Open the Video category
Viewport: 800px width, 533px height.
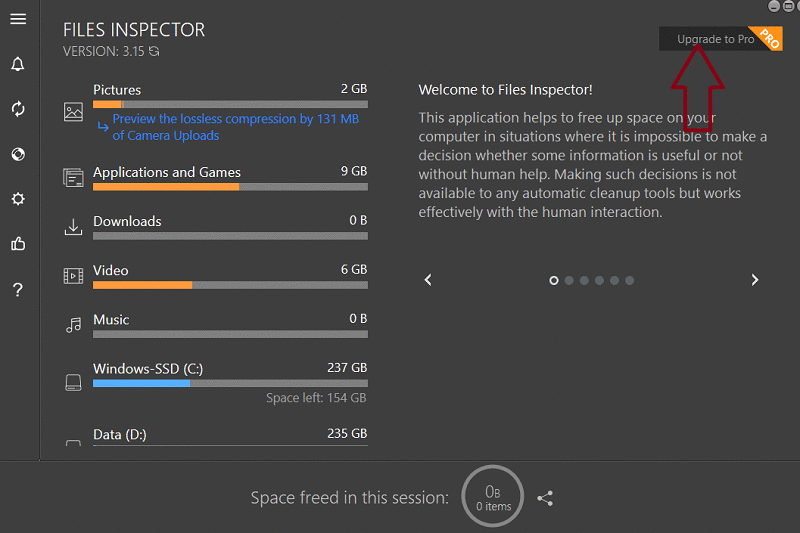[110, 270]
